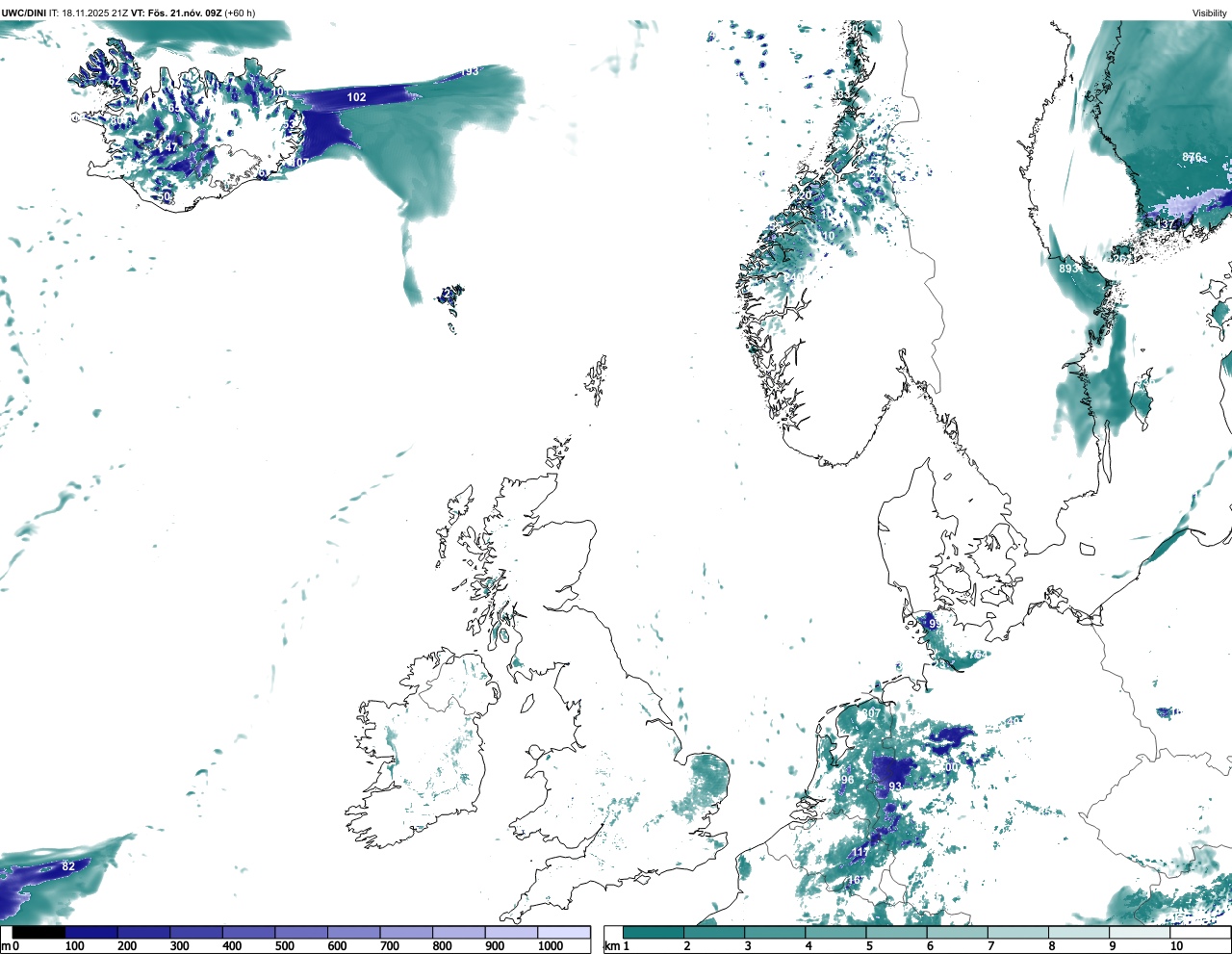
Task: Click the '500' tick label on meter legend
Action: point(285,946)
